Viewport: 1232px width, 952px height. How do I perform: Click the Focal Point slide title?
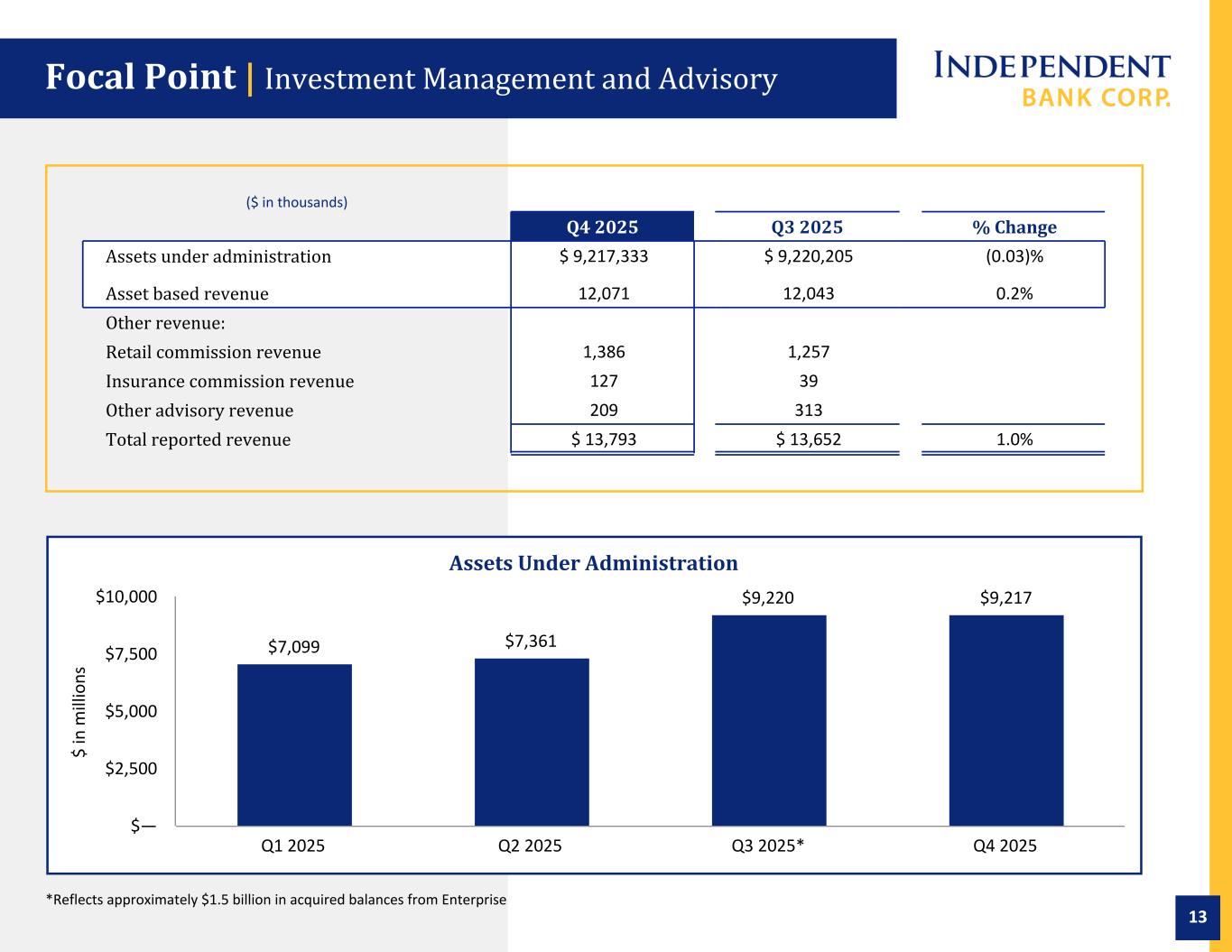click(141, 79)
